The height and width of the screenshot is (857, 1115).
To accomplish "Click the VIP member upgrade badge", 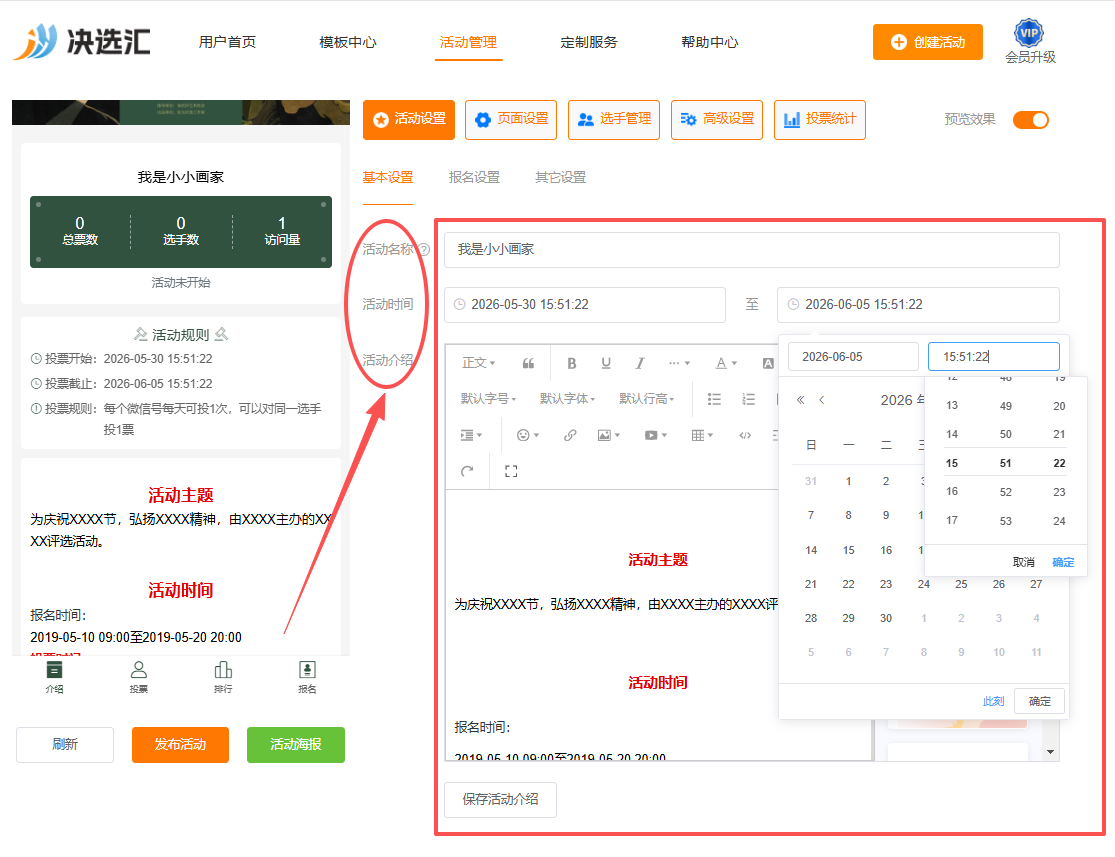I will click(1029, 42).
